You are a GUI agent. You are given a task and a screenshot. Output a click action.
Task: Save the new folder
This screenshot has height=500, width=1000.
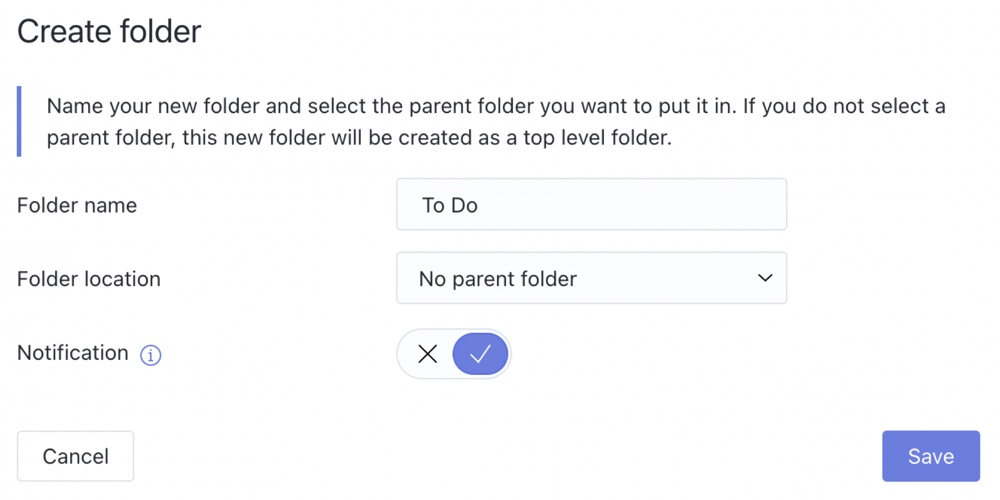(x=930, y=456)
